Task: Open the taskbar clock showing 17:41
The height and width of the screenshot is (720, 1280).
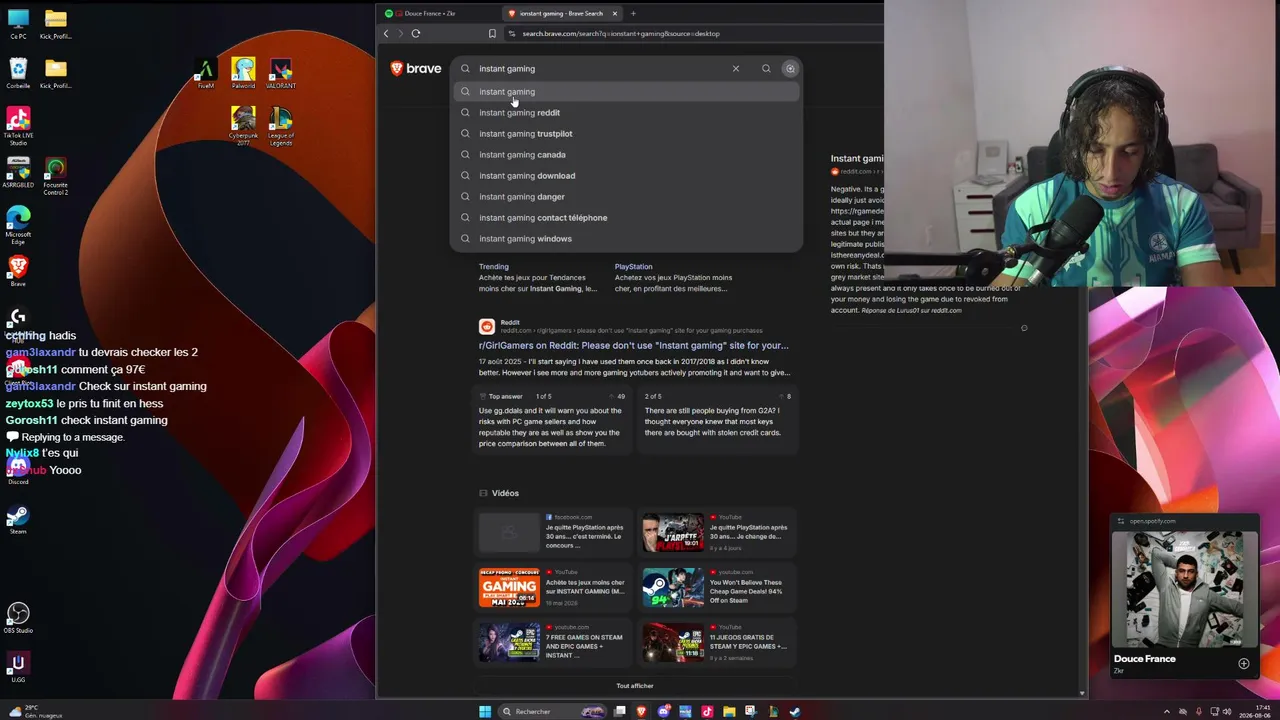Action: [1254, 711]
